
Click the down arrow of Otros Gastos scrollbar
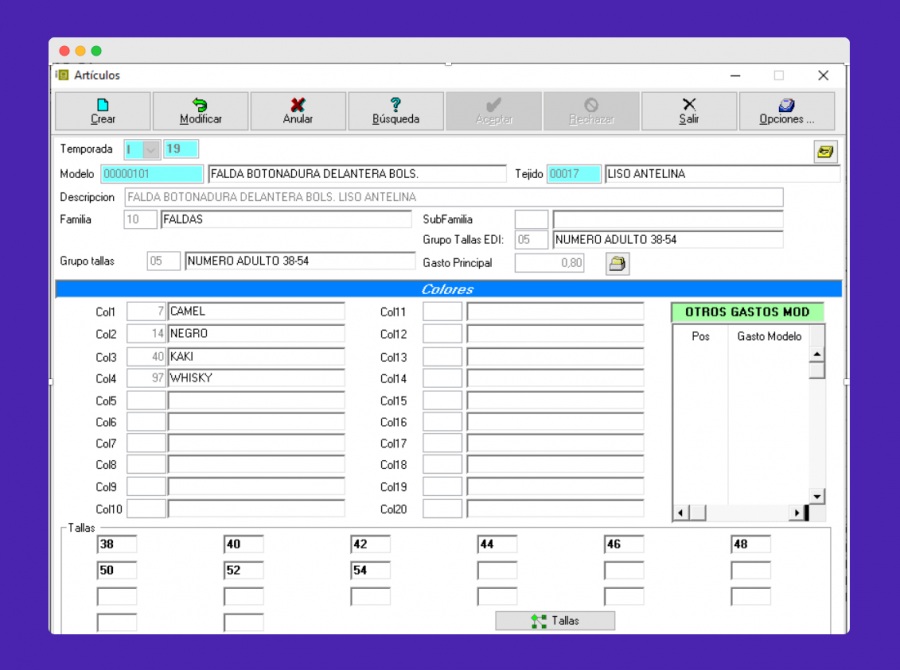(817, 496)
